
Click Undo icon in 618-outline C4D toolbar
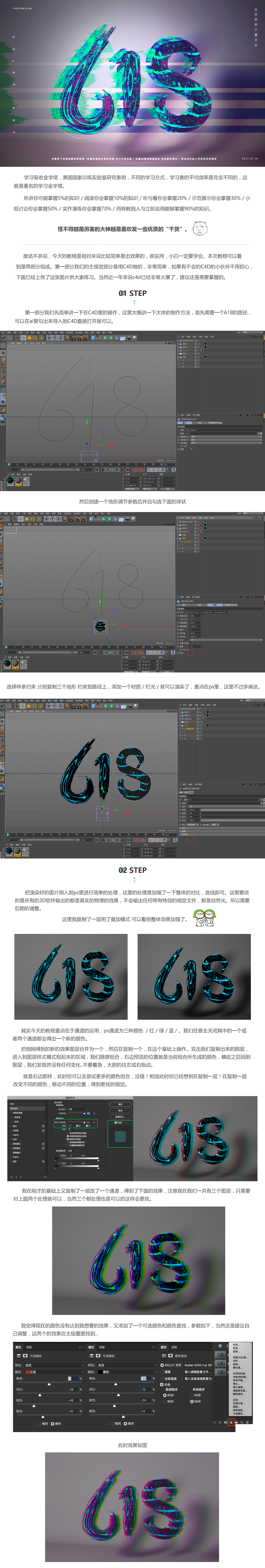click(x=4, y=338)
